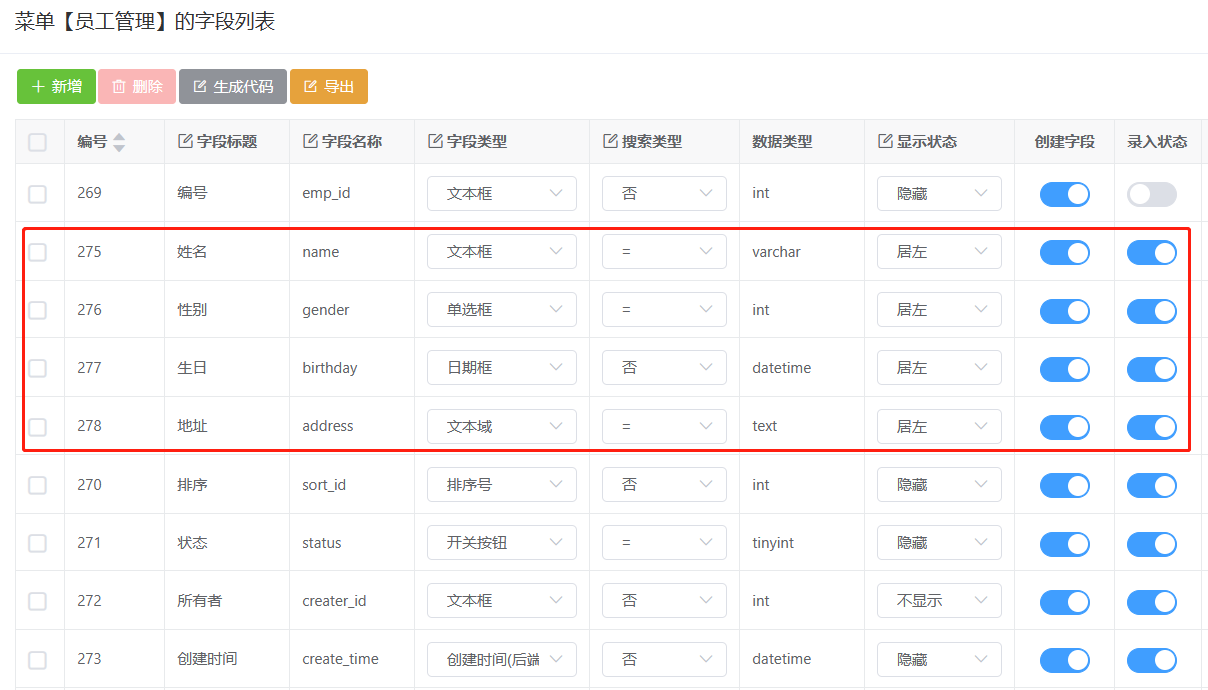1208x690 pixels.
Task: Toggle 录入状态 switch for sort_id row
Action: 1151,485
